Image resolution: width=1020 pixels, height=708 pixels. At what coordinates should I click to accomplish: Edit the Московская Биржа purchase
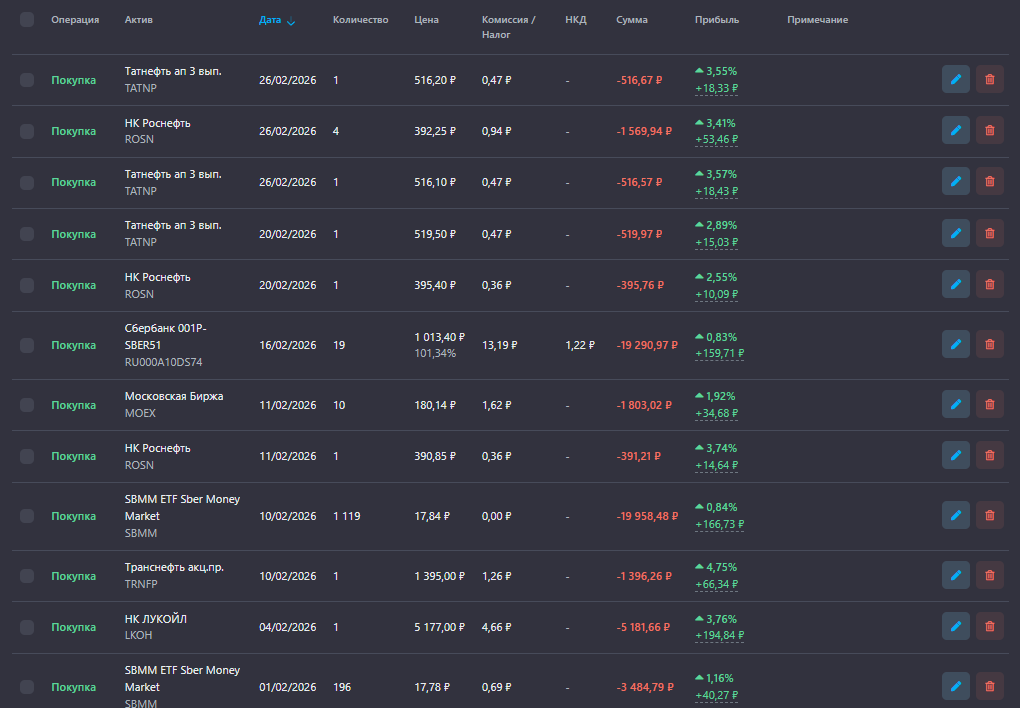[955, 405]
